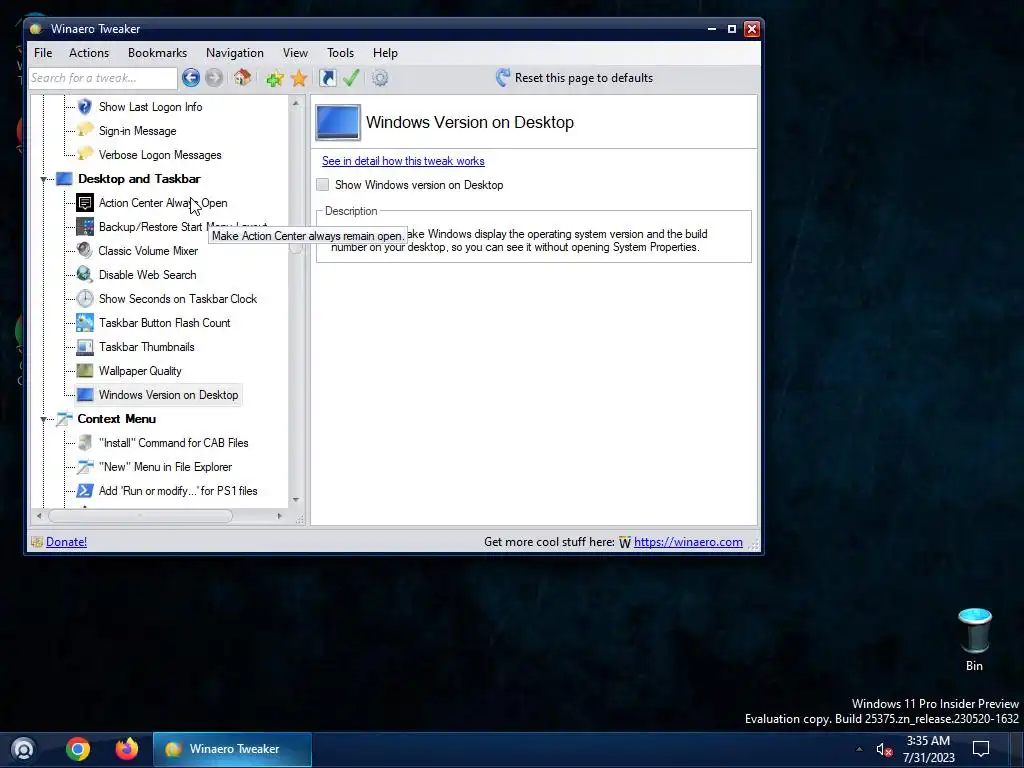Select Classic Volume Mixer in the tree

(x=148, y=251)
